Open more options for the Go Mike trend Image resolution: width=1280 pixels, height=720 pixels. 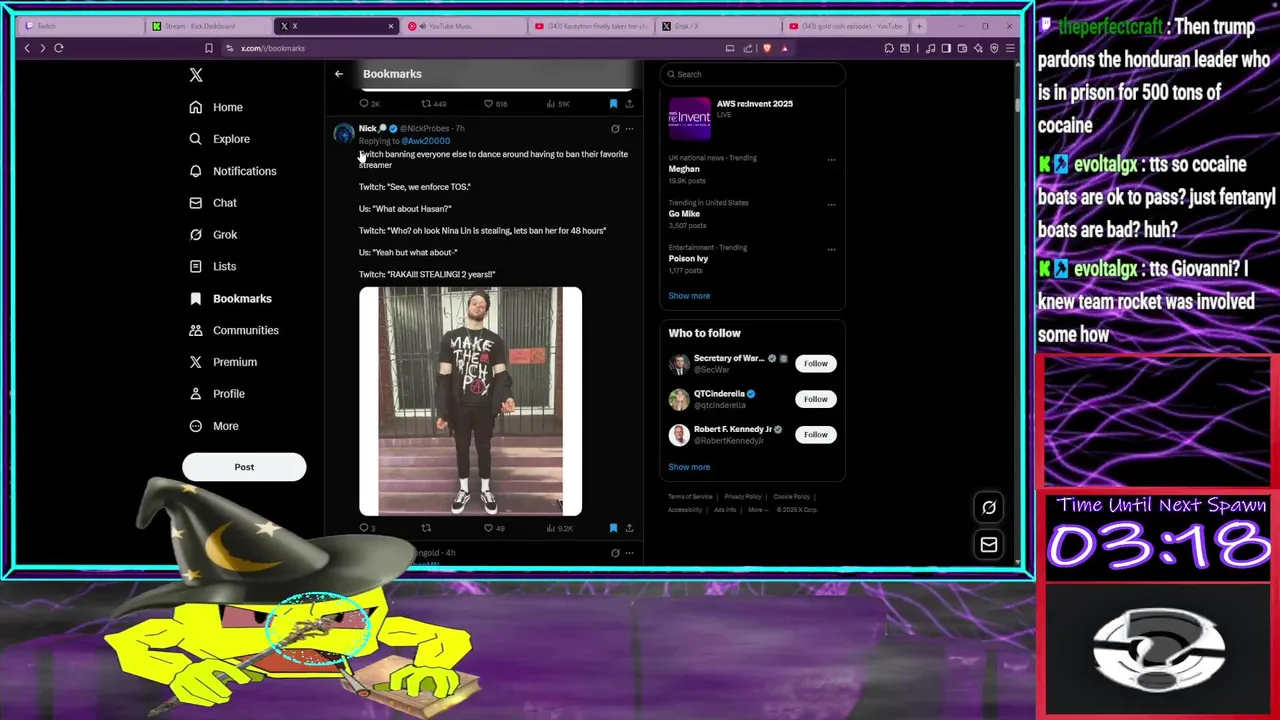[x=831, y=205]
